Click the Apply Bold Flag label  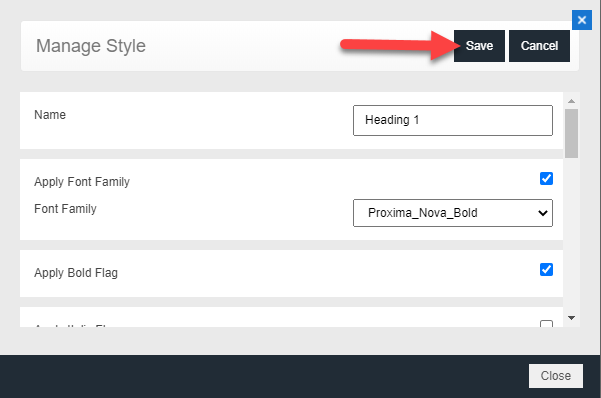pyautogui.click(x=76, y=273)
